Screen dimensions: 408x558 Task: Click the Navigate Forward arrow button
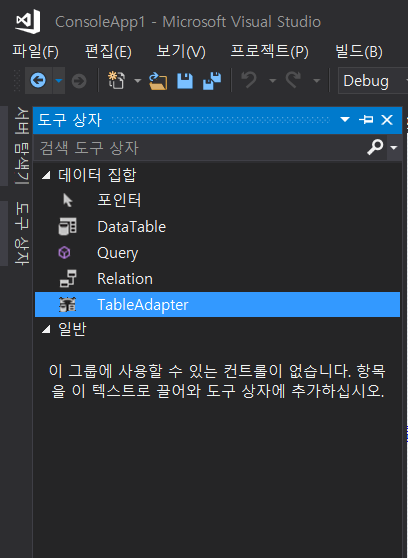(x=79, y=81)
